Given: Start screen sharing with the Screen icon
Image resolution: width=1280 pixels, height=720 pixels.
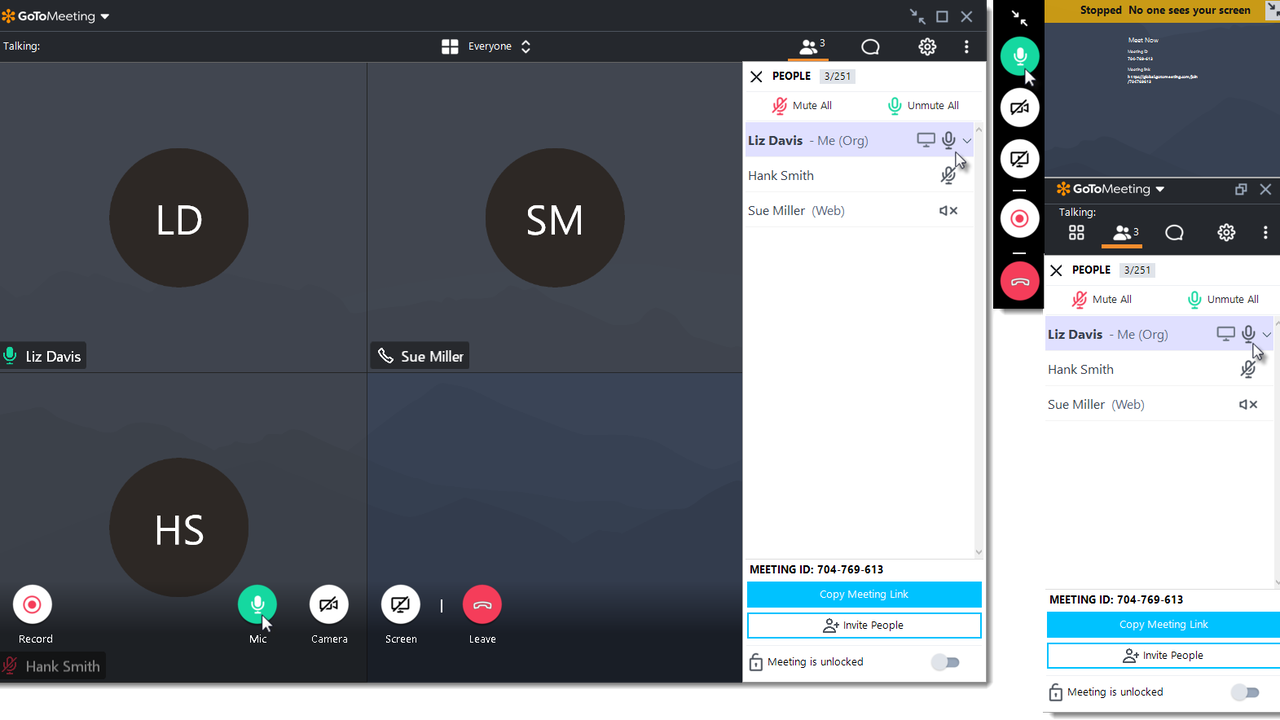Looking at the screenshot, I should click(400, 604).
